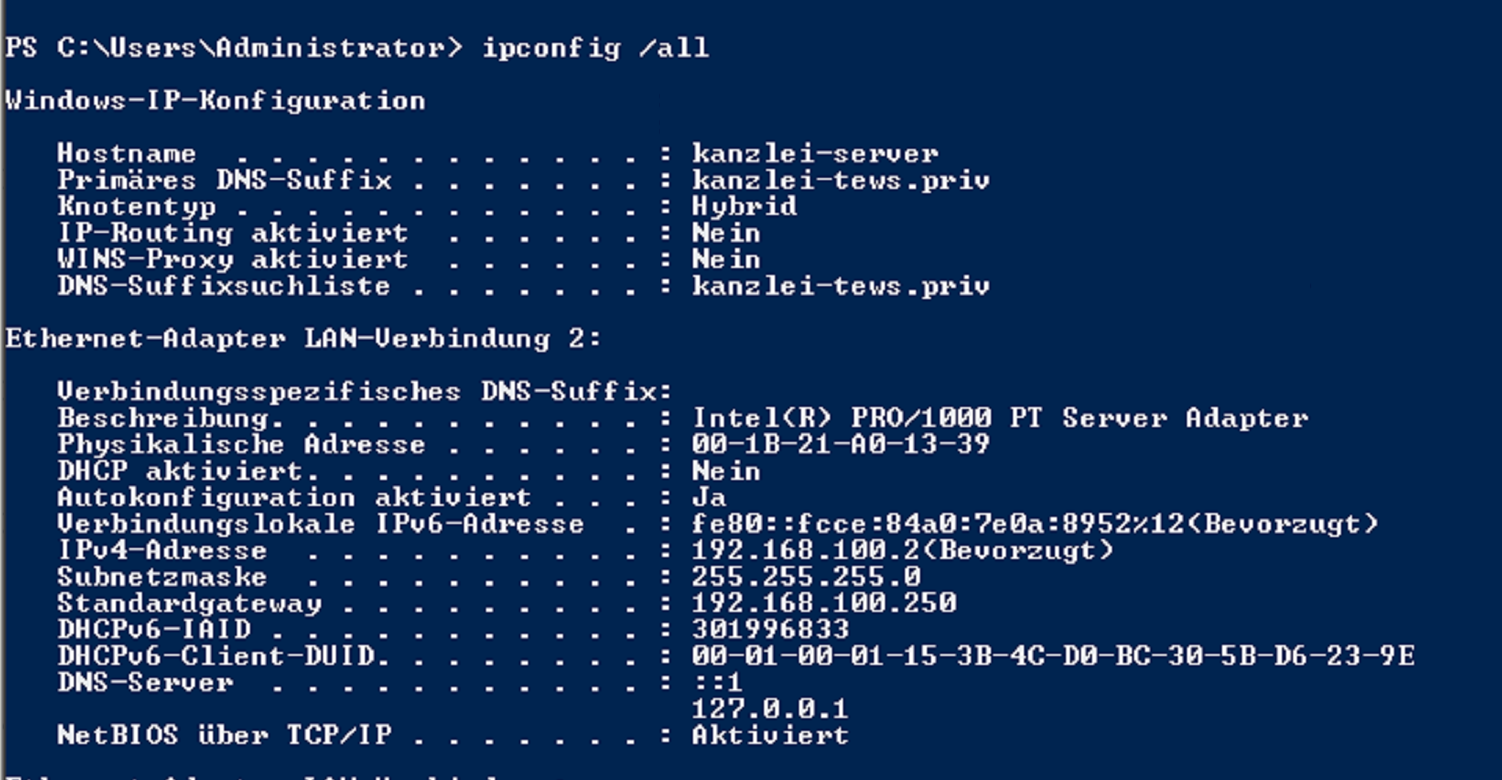
Task: Click the Intel(R) PRO/1000 PT Server Adapter text
Action: tap(999, 418)
